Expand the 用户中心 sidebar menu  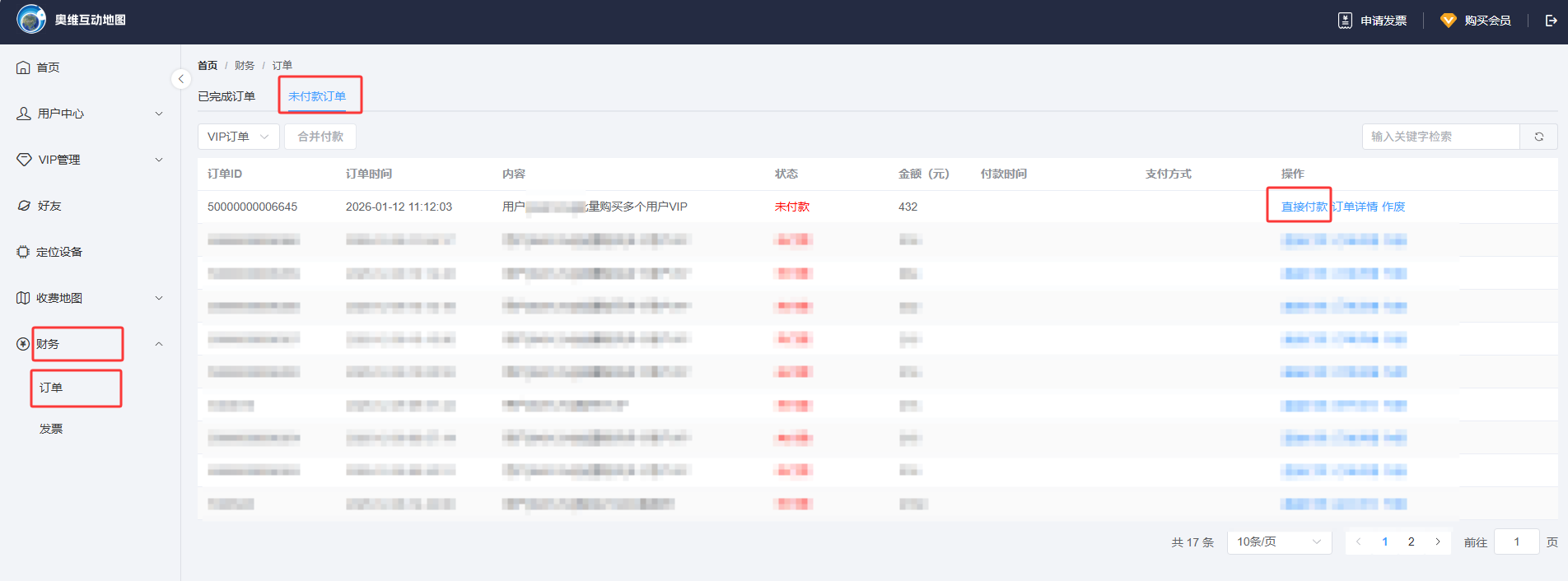tap(89, 114)
